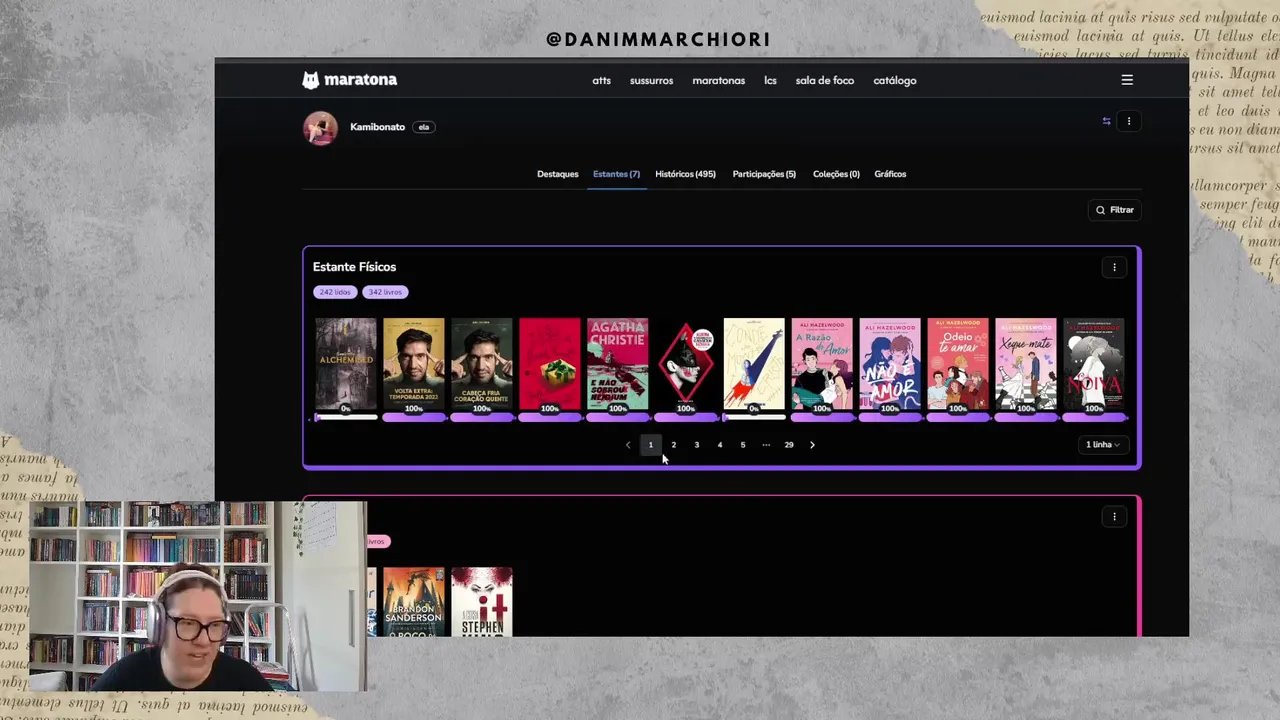The width and height of the screenshot is (1280, 720).
Task: Click the Estante Físicos shelf title
Action: point(354,267)
